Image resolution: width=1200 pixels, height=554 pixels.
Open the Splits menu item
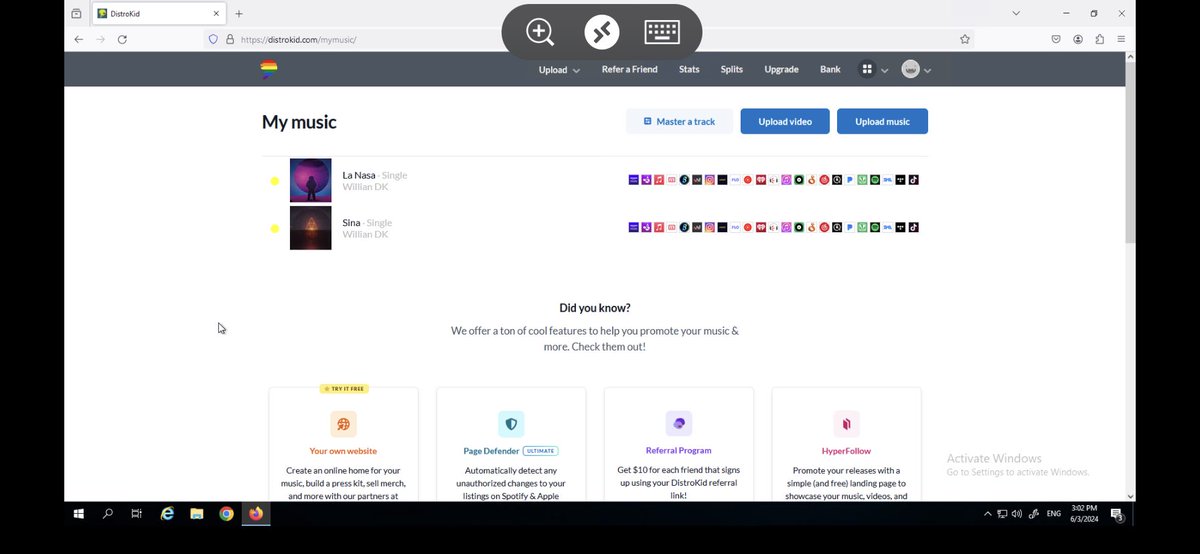click(x=731, y=70)
